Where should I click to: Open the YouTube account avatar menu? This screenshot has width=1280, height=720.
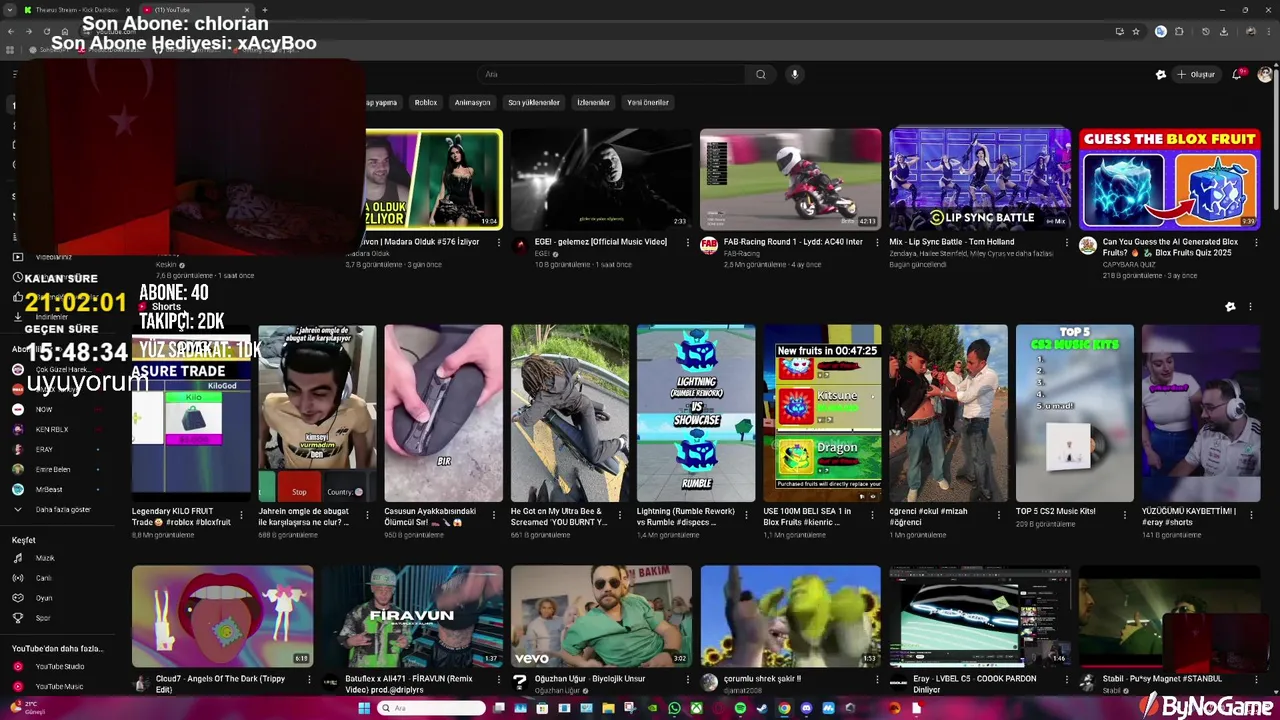[x=1265, y=74]
